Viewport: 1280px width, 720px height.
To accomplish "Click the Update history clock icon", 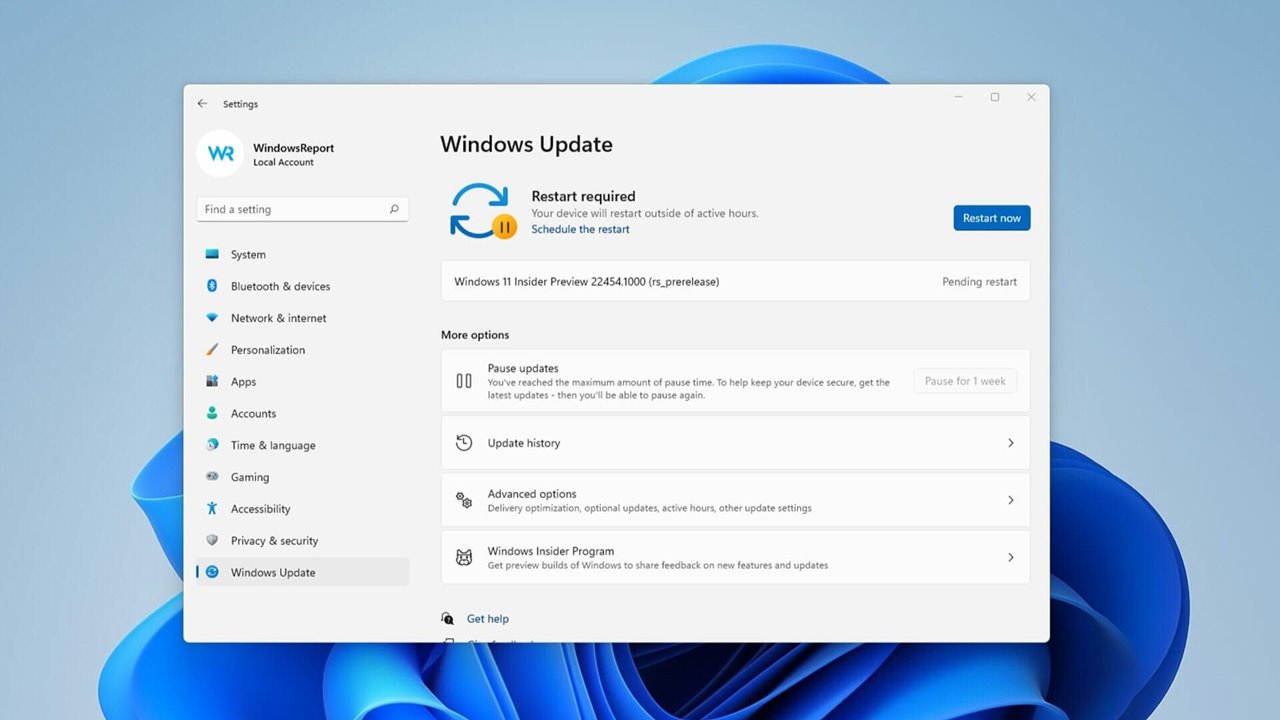I will pyautogui.click(x=463, y=442).
